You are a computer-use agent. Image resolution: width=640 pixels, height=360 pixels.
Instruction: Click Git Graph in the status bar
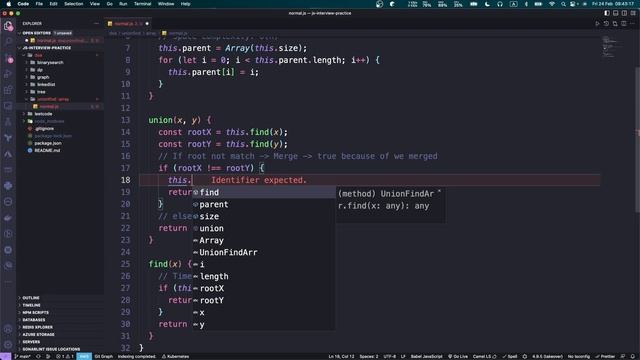104,356
